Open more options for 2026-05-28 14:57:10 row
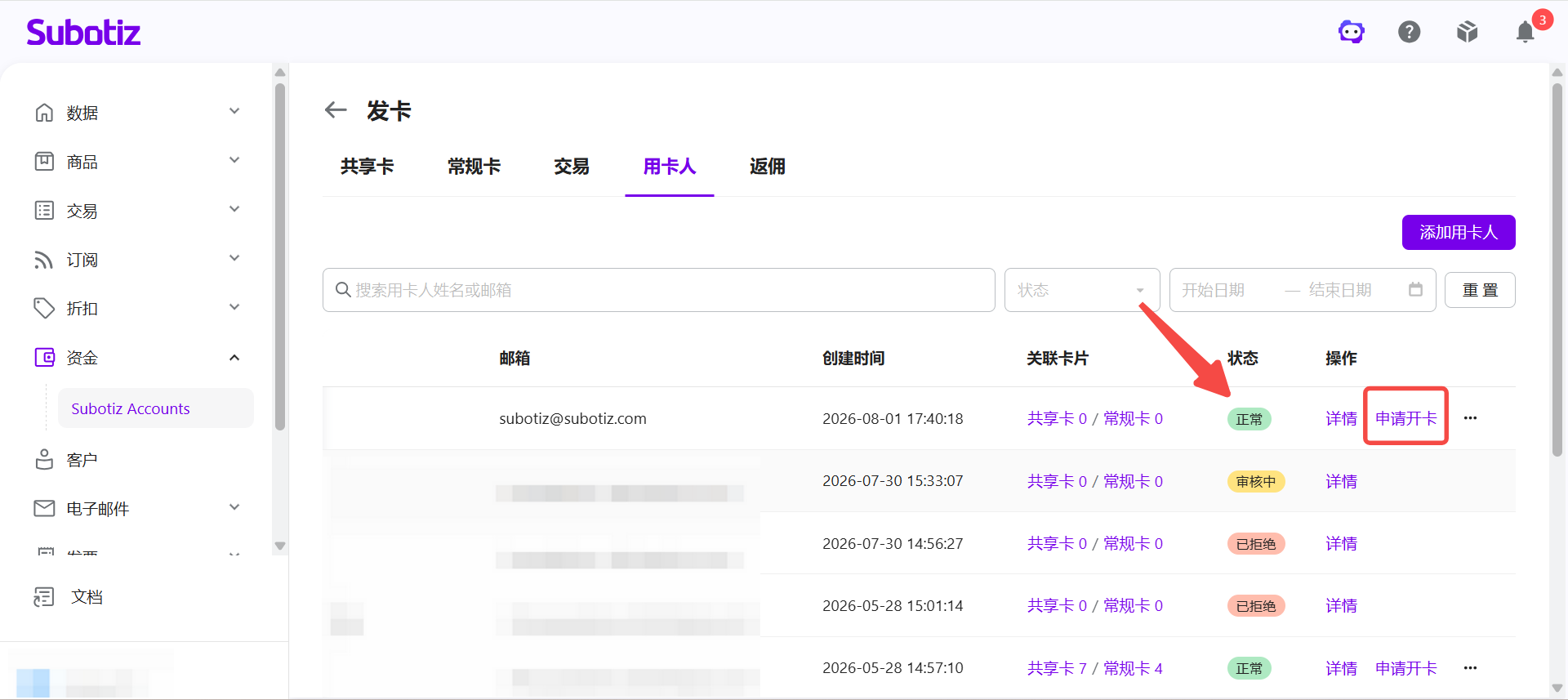 1470,668
